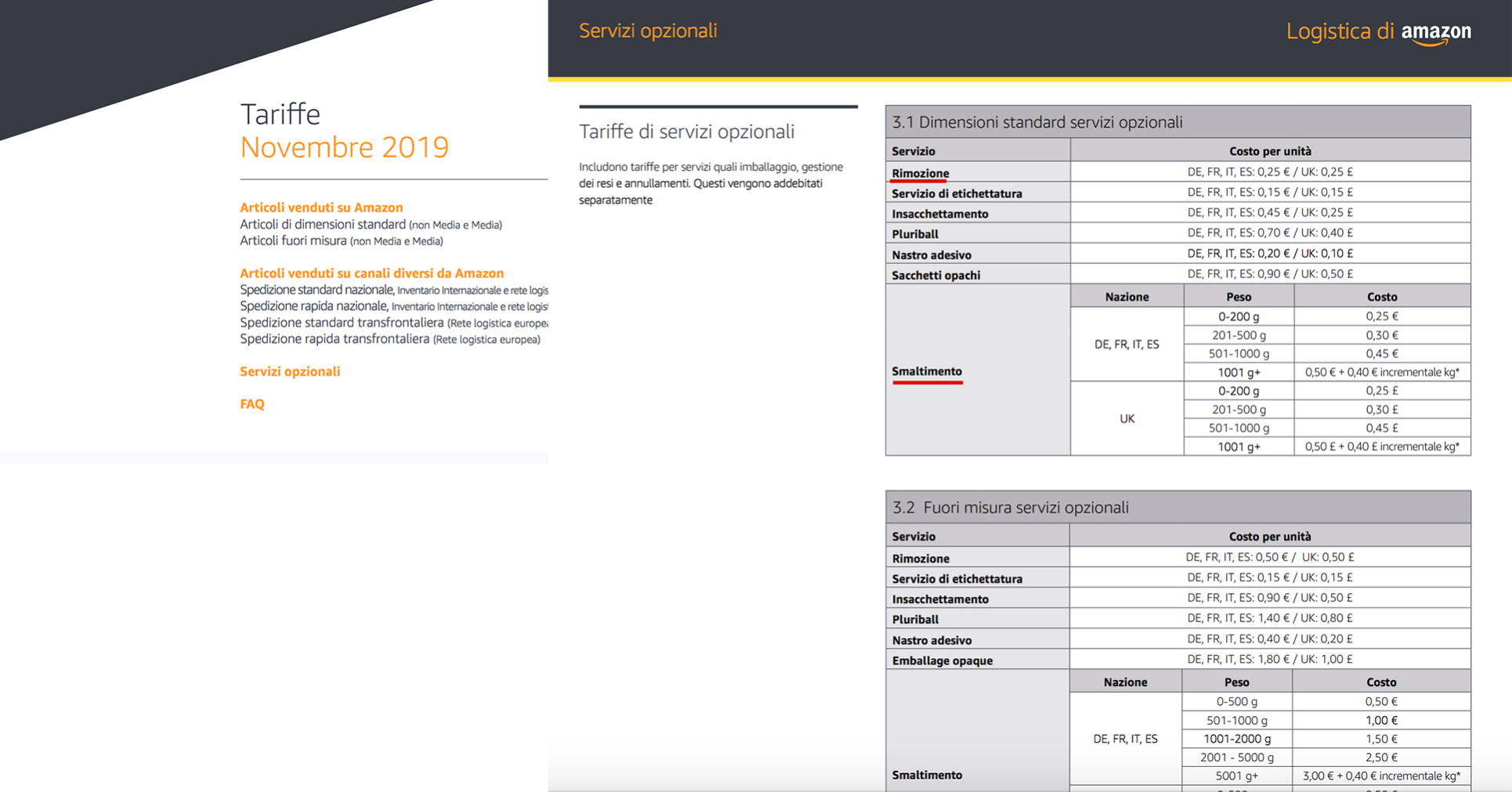Open the 'Articoli venduti su Amazon' link
The image size is (1512, 792).
[321, 208]
